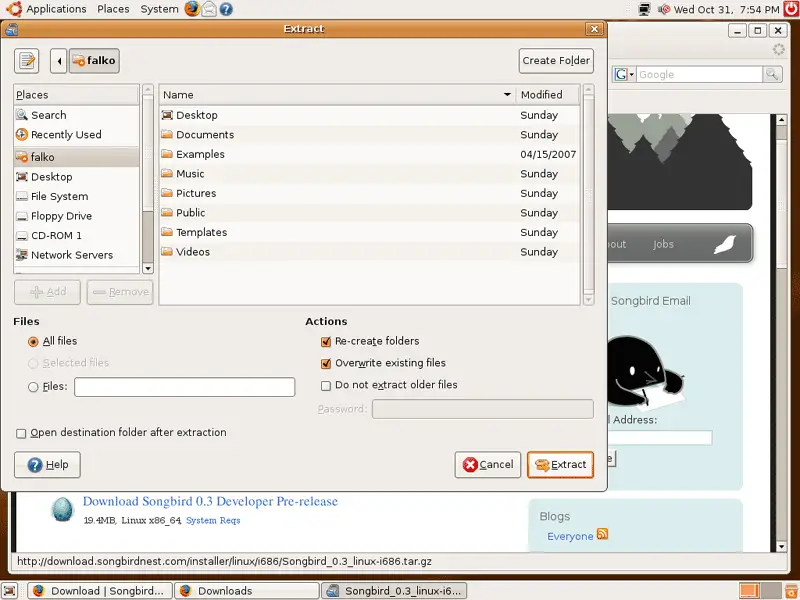Launch Firefox from top panel icon

coord(192,9)
